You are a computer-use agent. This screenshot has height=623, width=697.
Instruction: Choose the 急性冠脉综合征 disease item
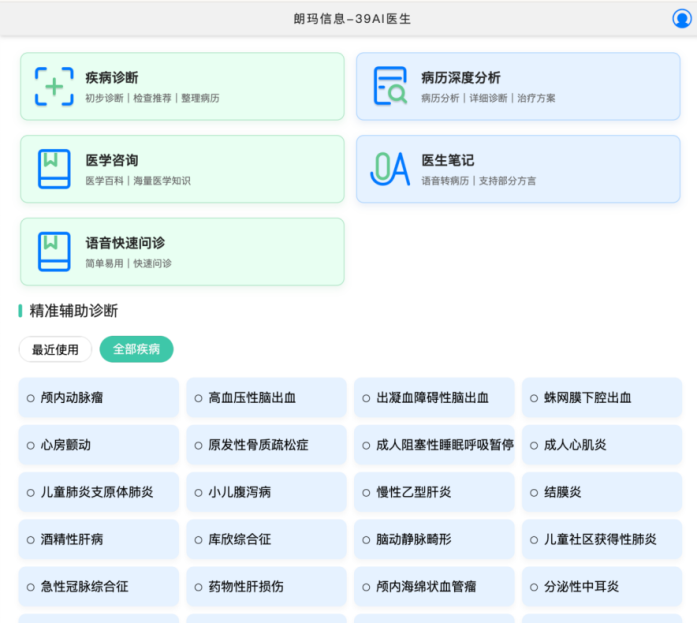click(99, 586)
